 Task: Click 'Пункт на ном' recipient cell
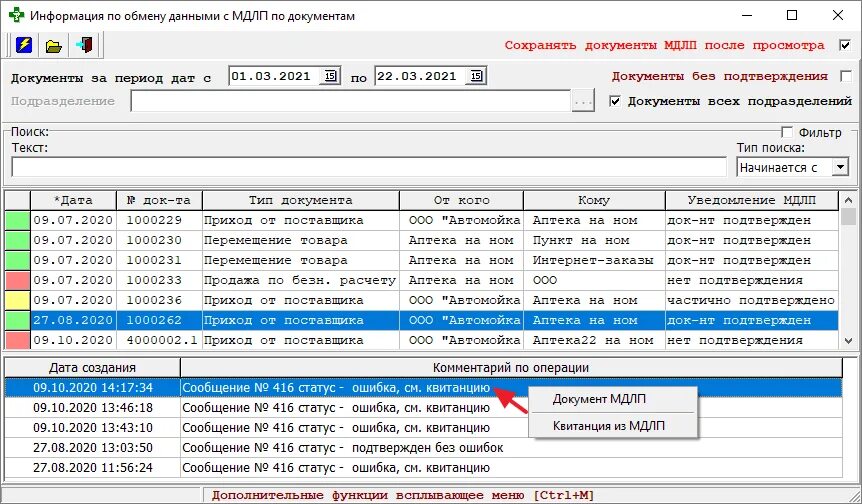coord(594,240)
